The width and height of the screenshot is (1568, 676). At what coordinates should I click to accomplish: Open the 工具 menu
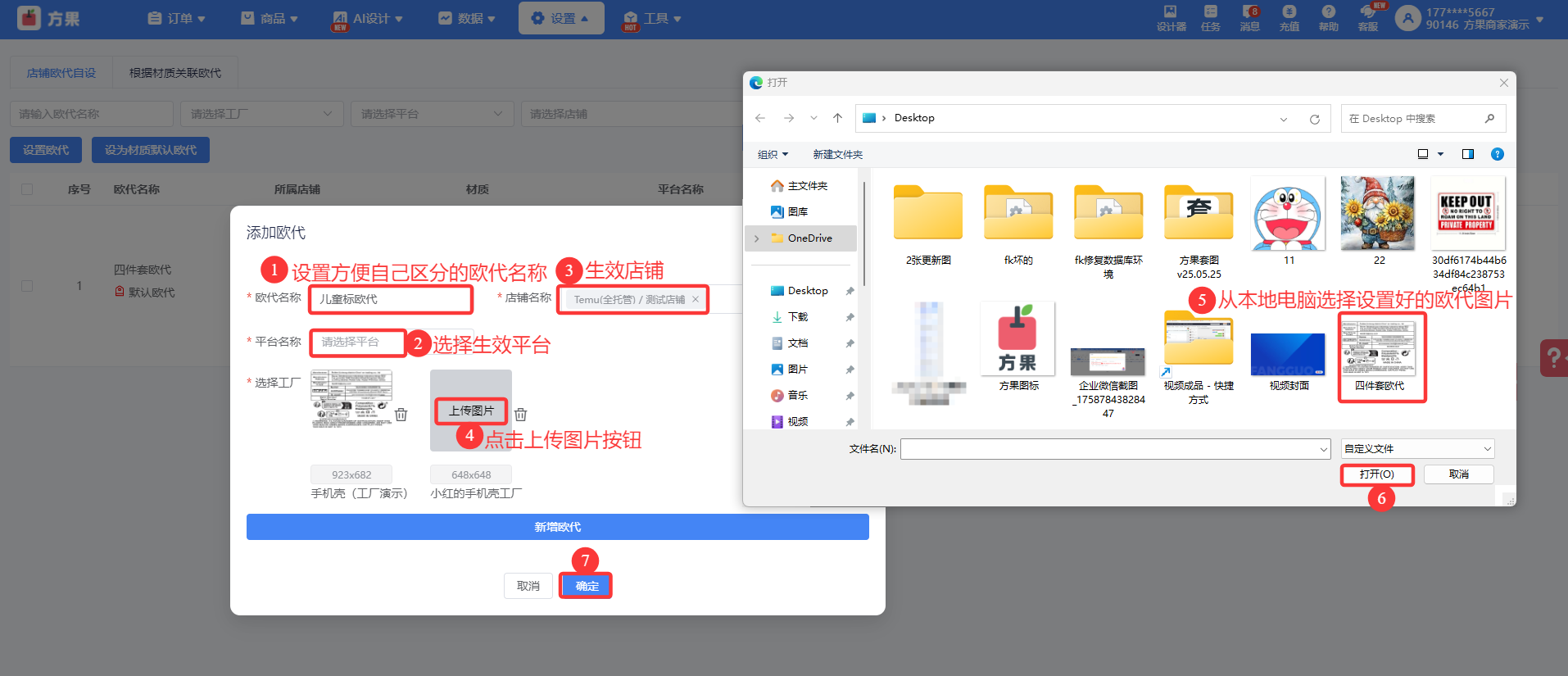(652, 18)
